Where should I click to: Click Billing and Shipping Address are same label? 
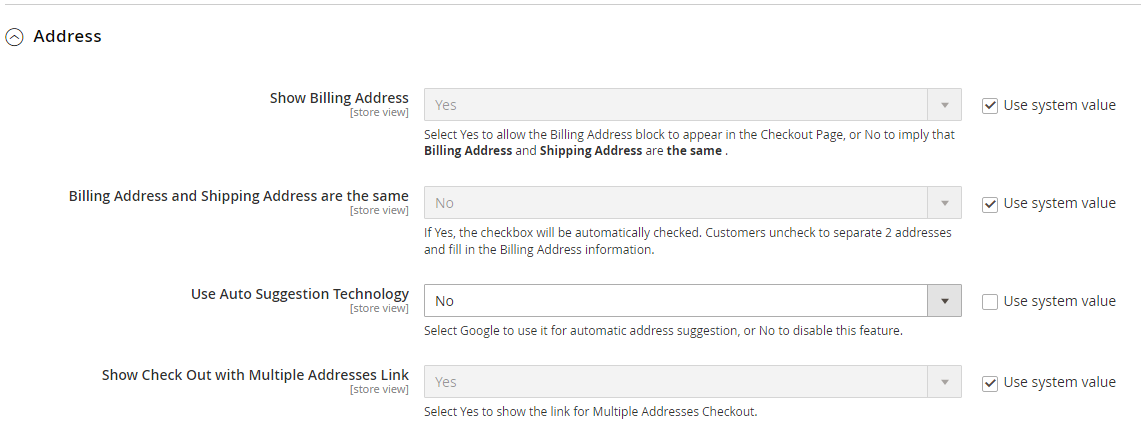238,196
